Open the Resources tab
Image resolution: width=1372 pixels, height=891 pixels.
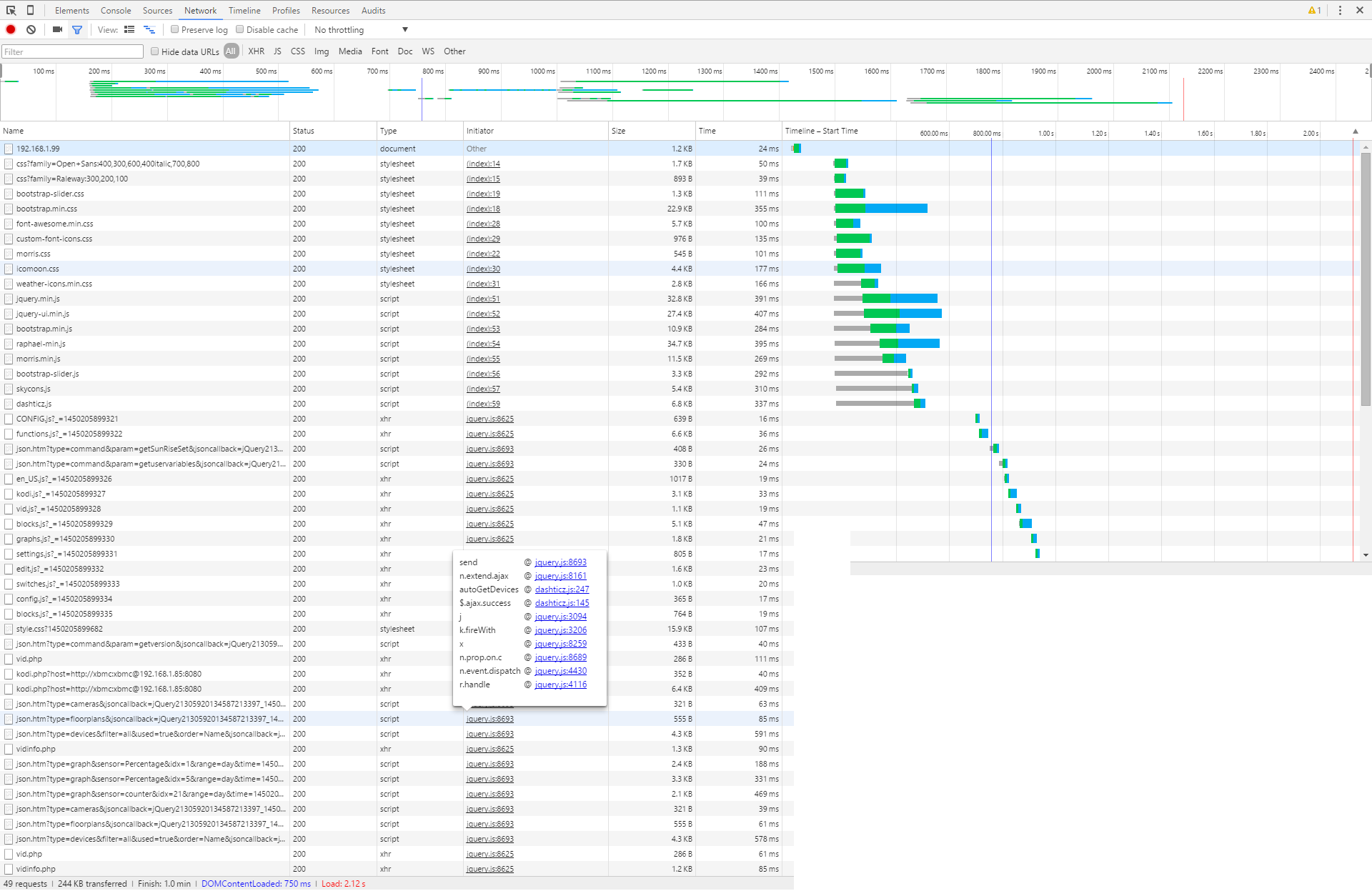(330, 10)
